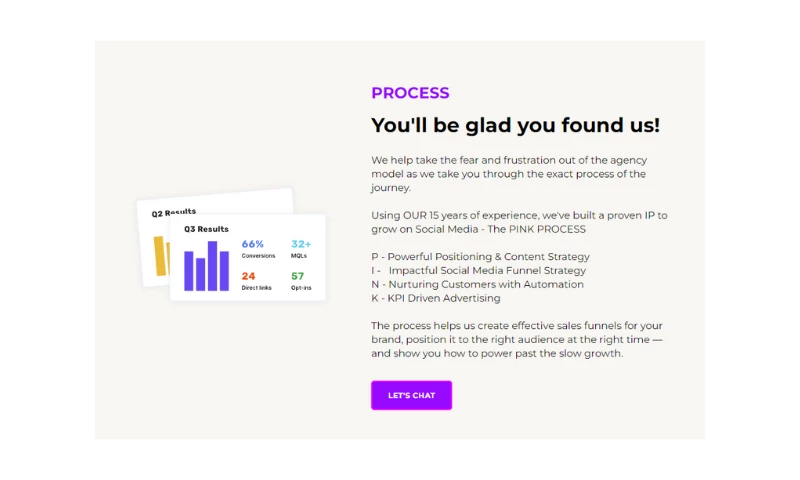This screenshot has height=480, width=800.
Task: Click the paragraph about fear and frustration
Action: [508, 173]
